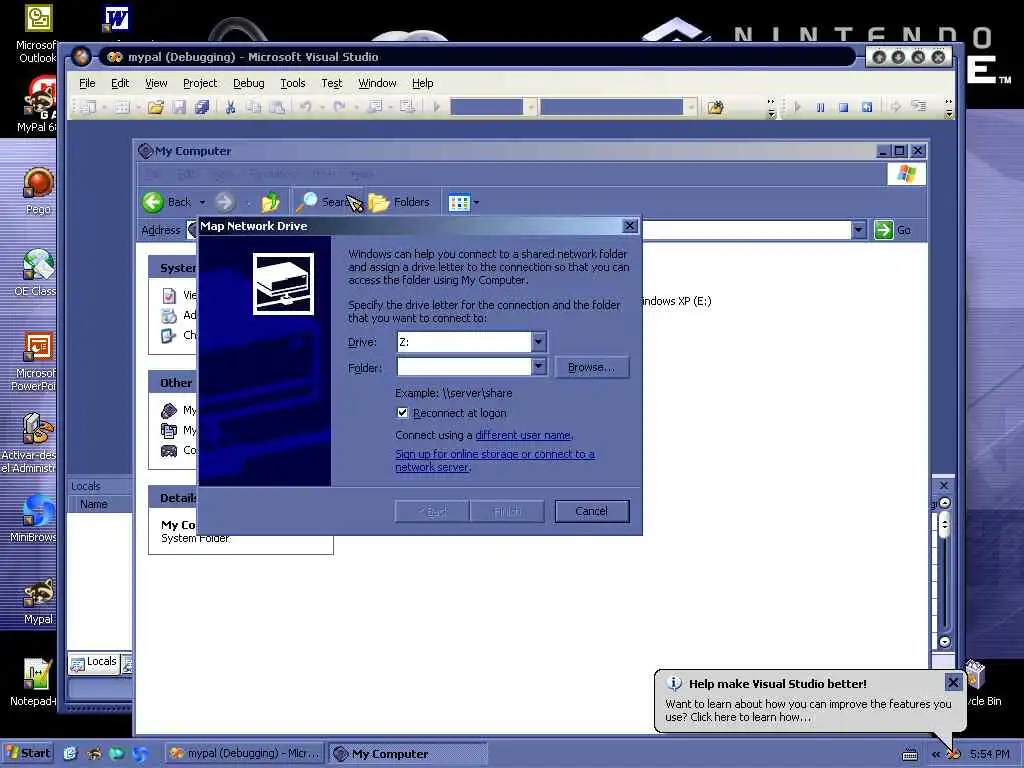Screen dimensions: 1024x768
Task: Click the Copy icon in Visual Studio toolbar
Action: [253, 107]
